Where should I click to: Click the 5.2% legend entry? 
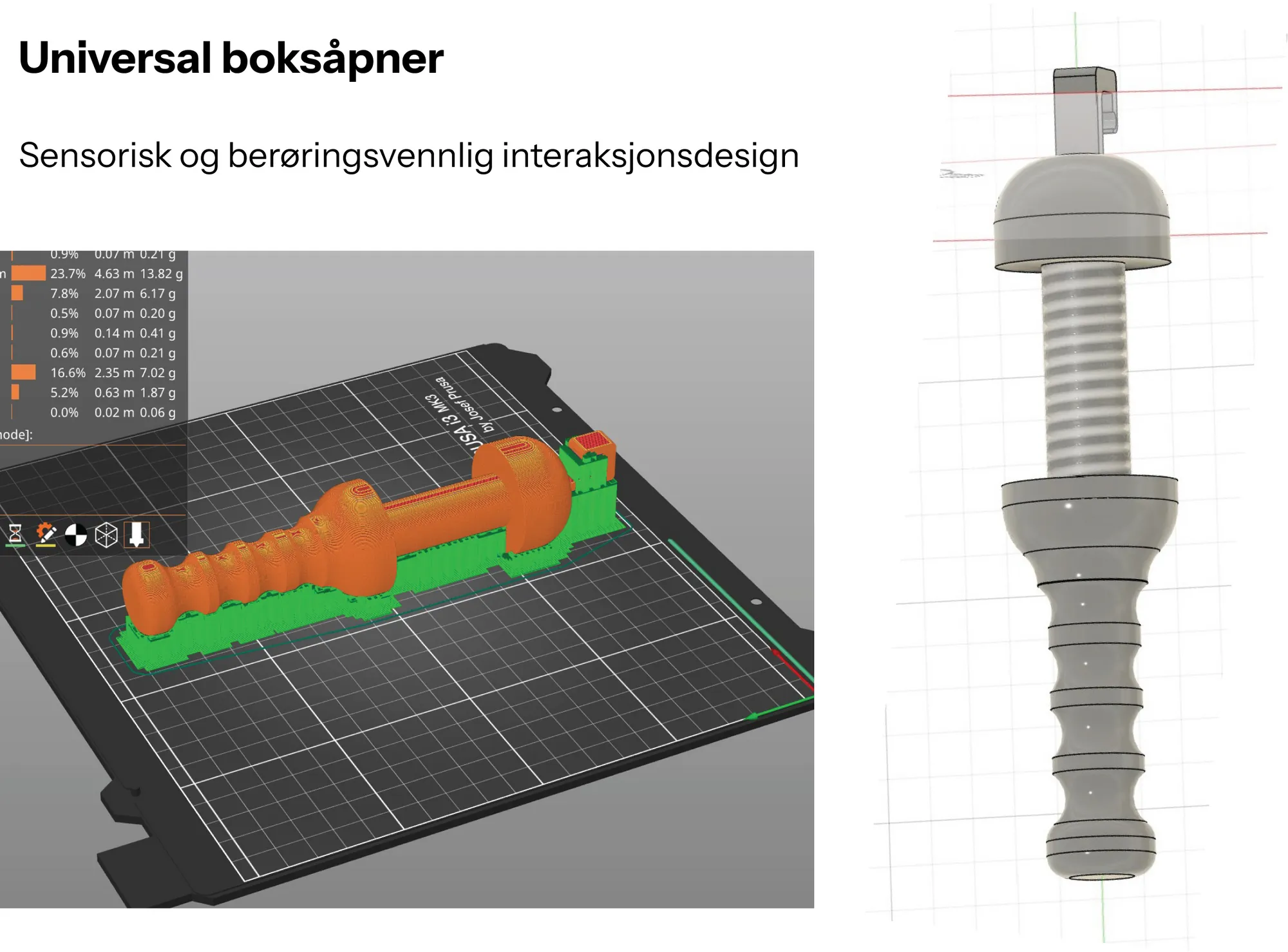pos(63,392)
